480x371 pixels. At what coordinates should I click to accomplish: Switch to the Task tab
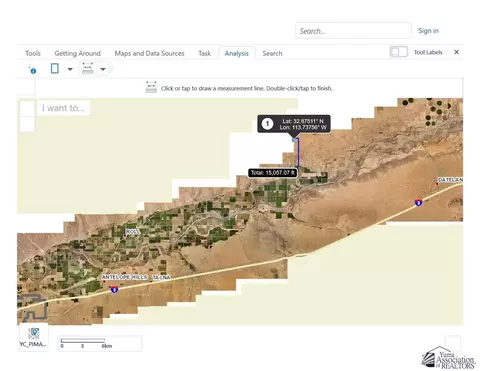pos(205,53)
